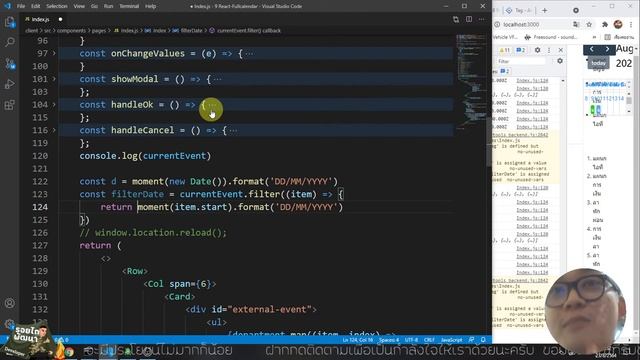Image resolution: width=640 pixels, height=360 pixels.
Task: Click UTF-8 encoding in status bar
Action: pos(411,340)
